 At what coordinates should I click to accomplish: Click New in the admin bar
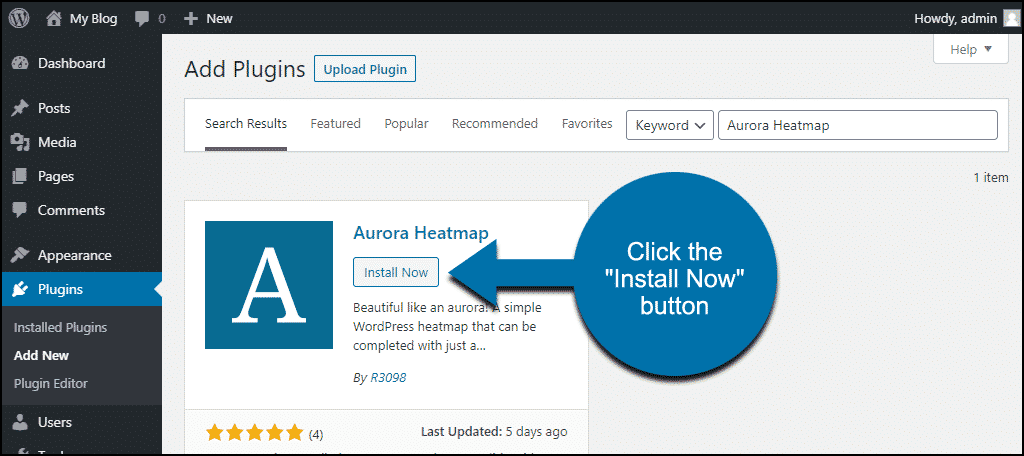tap(219, 19)
